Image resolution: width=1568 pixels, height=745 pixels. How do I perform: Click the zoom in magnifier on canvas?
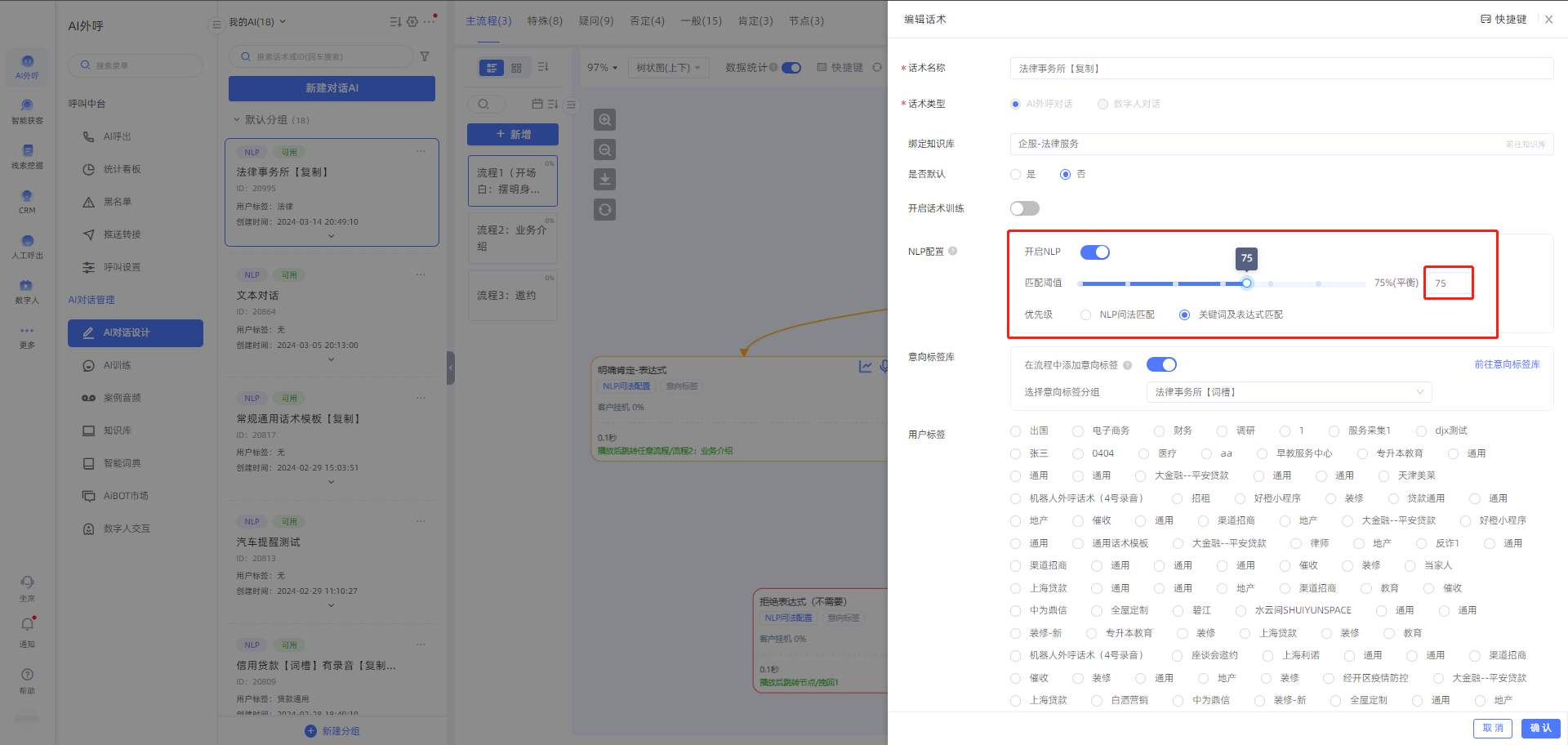604,120
